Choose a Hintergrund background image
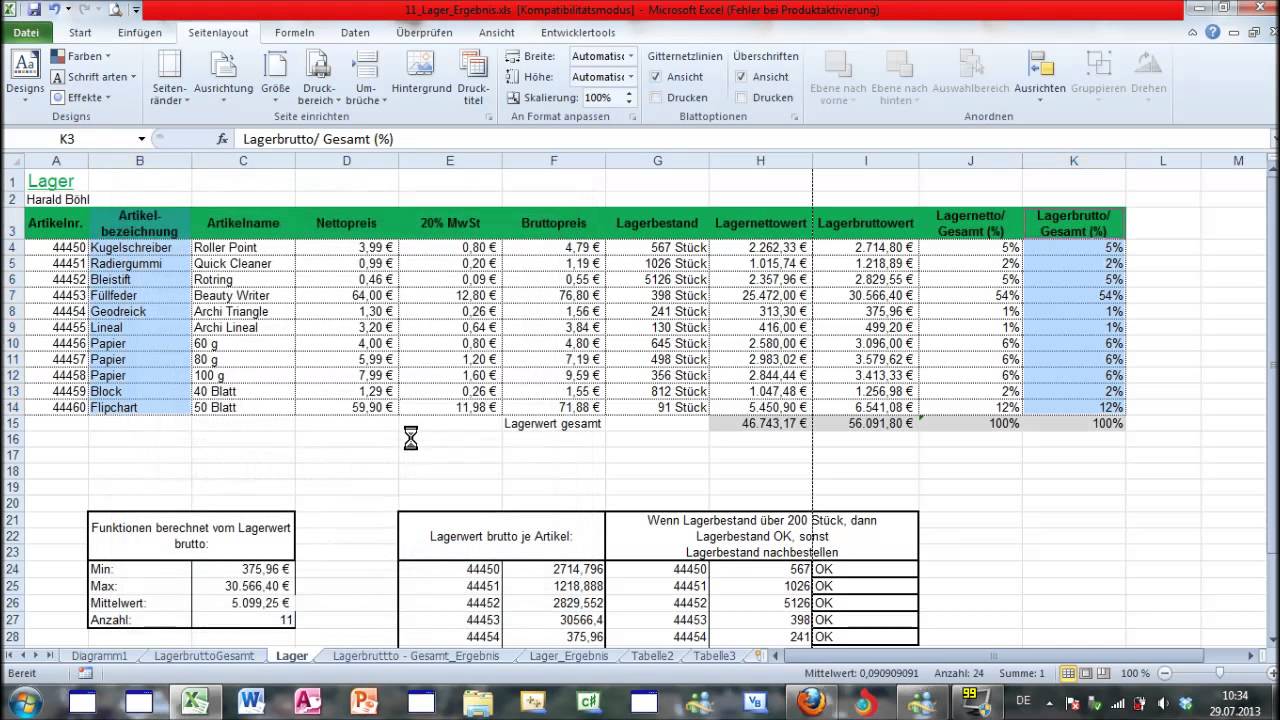Image resolution: width=1280 pixels, height=720 pixels. 421,73
